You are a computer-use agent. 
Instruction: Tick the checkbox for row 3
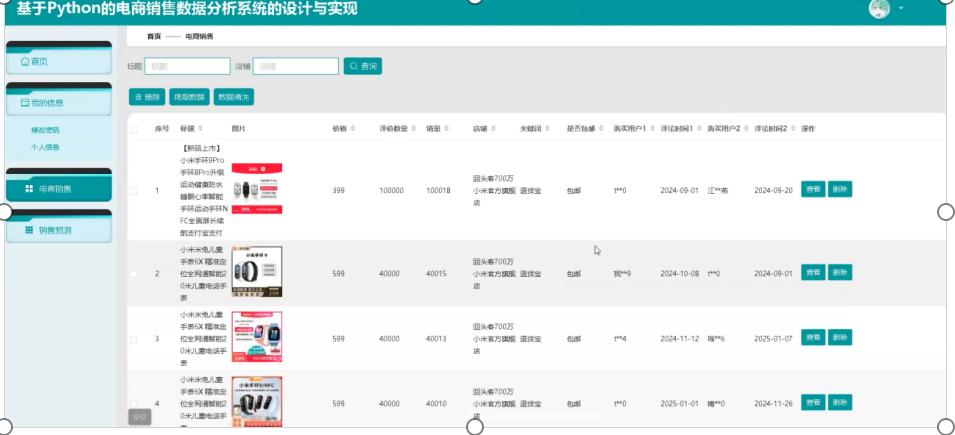tap(133, 339)
